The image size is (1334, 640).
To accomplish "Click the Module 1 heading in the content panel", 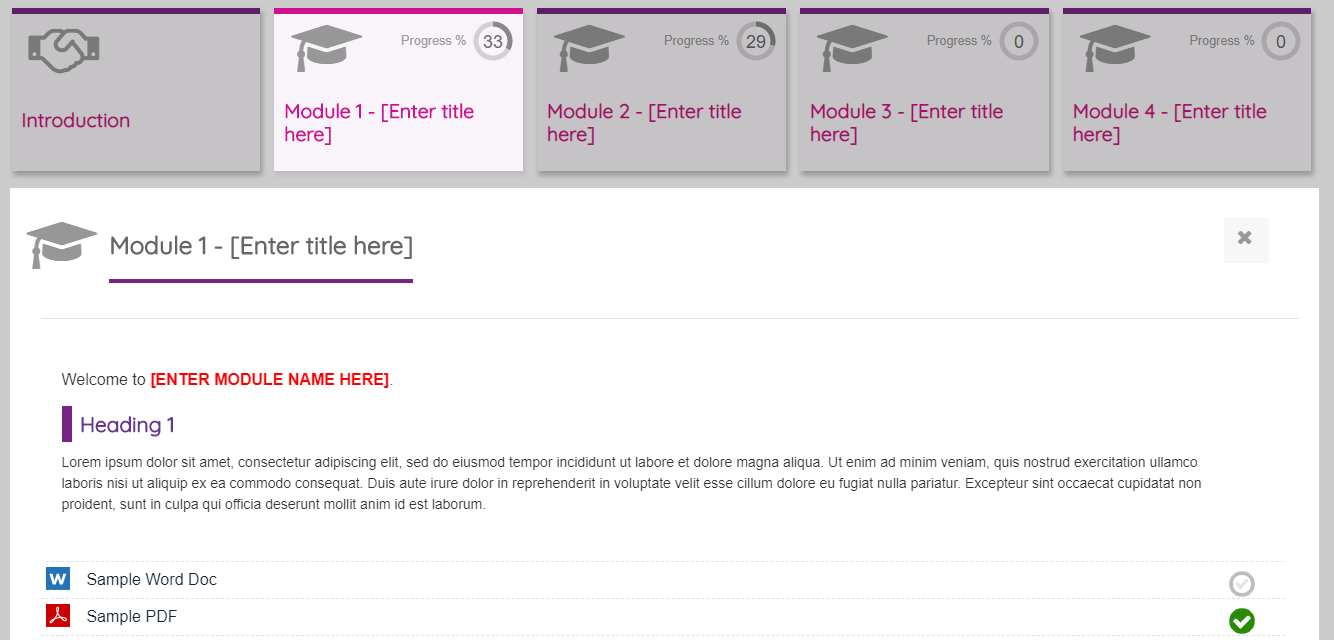I will pyautogui.click(x=261, y=246).
